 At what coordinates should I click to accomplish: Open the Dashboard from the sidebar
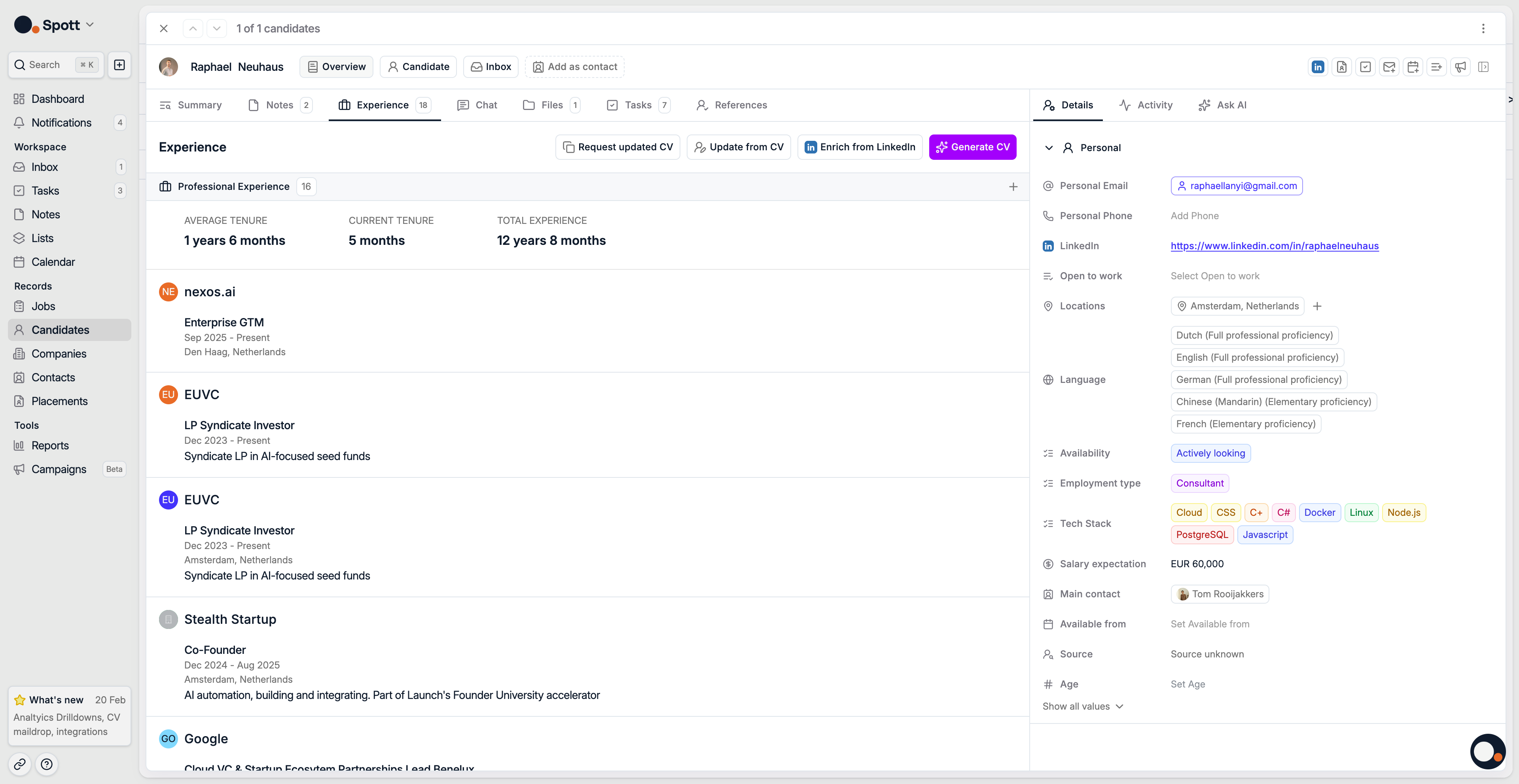[70, 99]
